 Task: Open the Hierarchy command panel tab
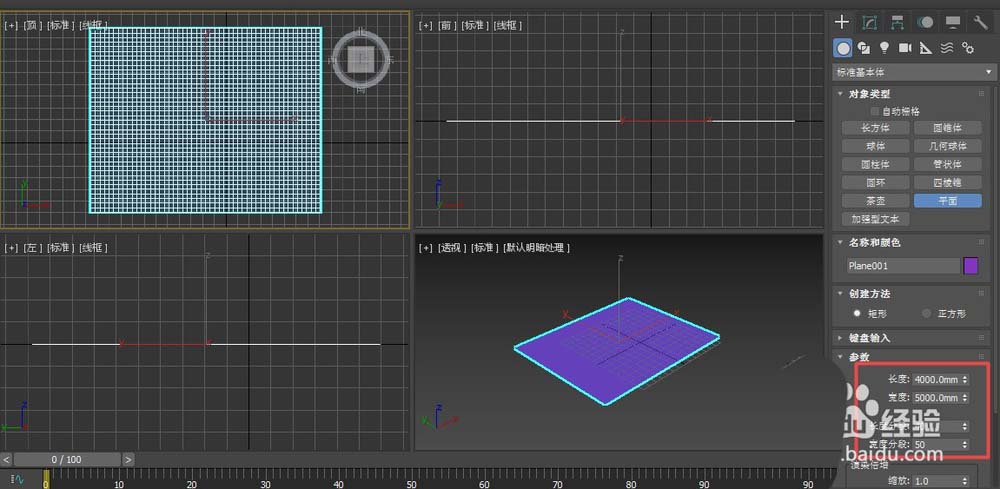tap(897, 22)
